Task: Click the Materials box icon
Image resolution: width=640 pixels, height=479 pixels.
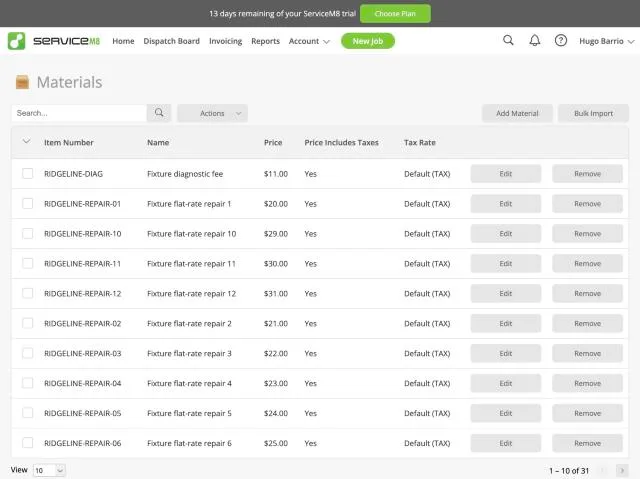Action: 22,82
